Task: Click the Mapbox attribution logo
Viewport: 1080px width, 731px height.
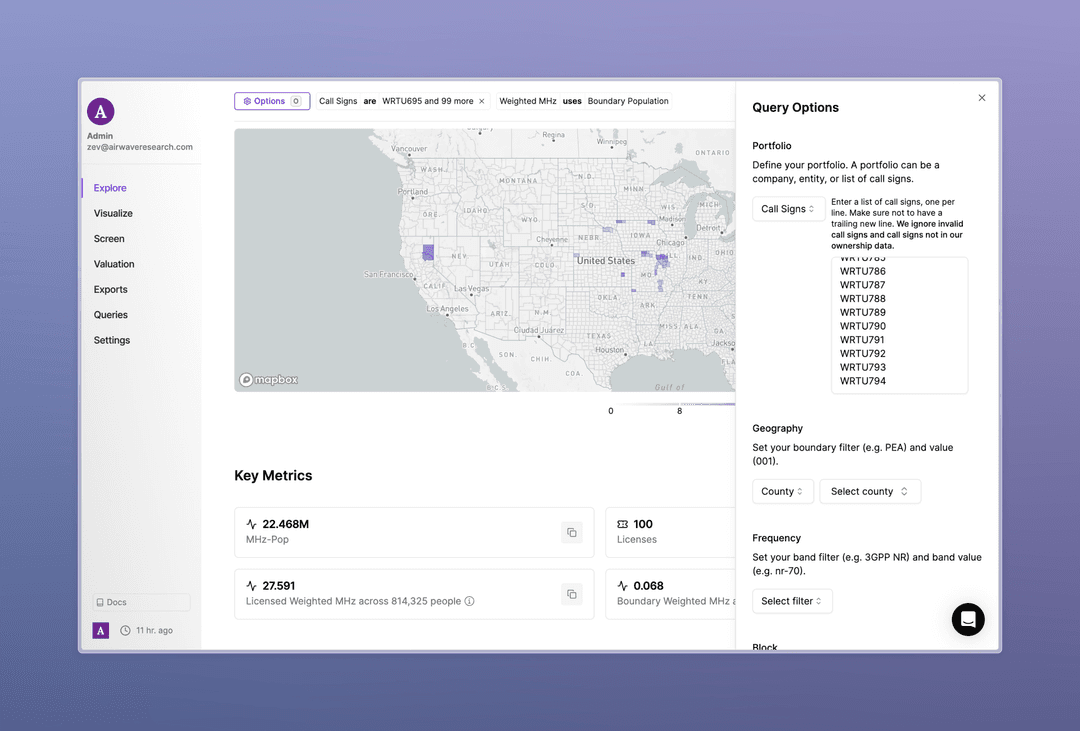Action: pos(268,379)
